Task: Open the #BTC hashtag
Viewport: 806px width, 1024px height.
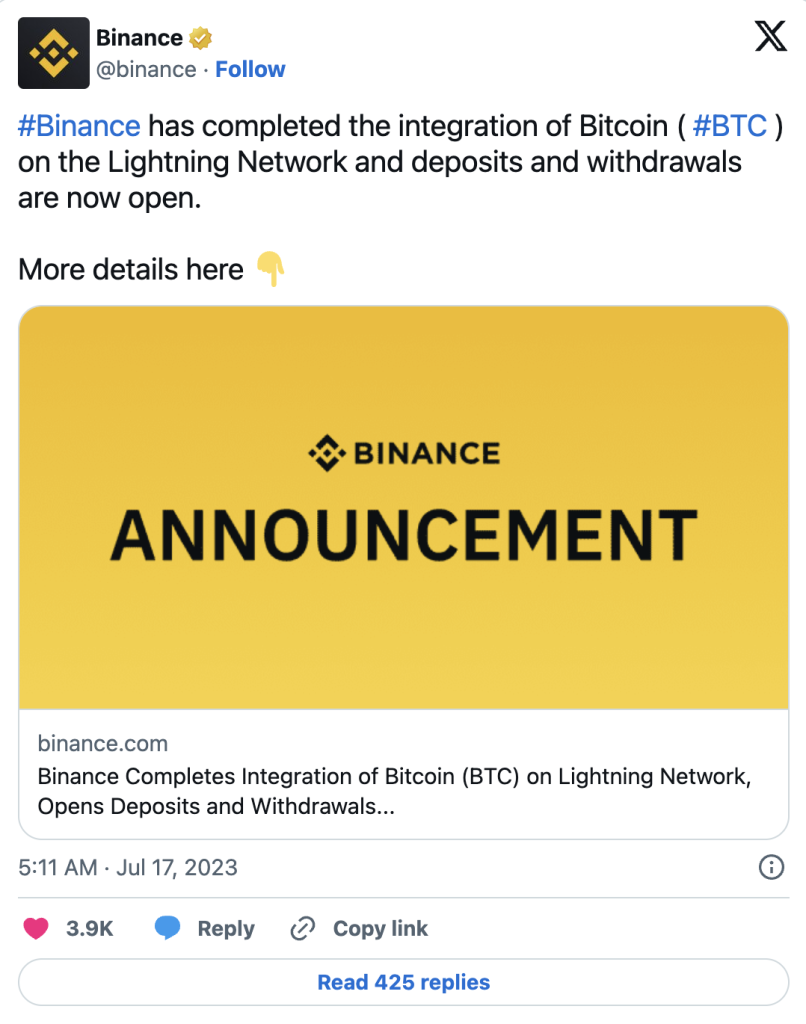Action: tap(729, 126)
